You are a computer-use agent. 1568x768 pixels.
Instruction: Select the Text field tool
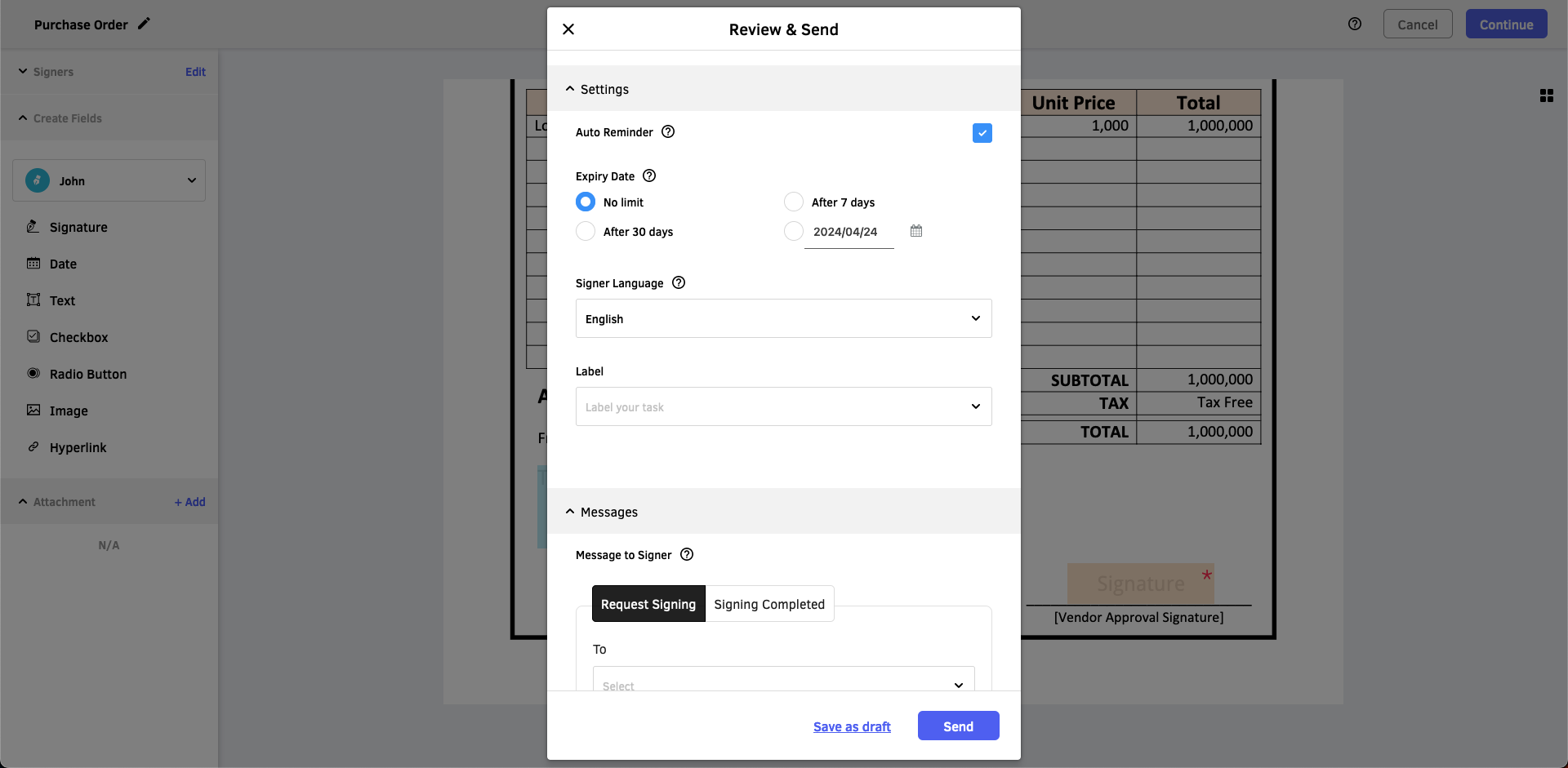[x=62, y=300]
